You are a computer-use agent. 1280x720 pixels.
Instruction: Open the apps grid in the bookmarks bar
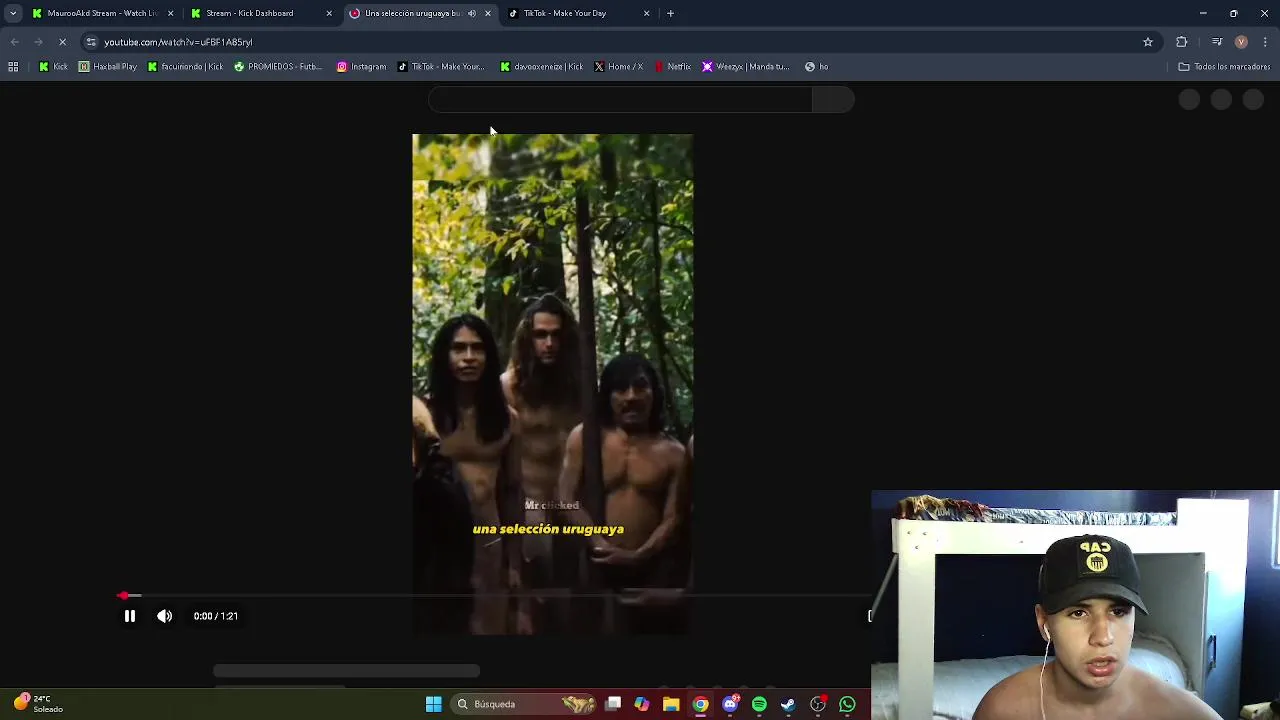click(x=13, y=67)
